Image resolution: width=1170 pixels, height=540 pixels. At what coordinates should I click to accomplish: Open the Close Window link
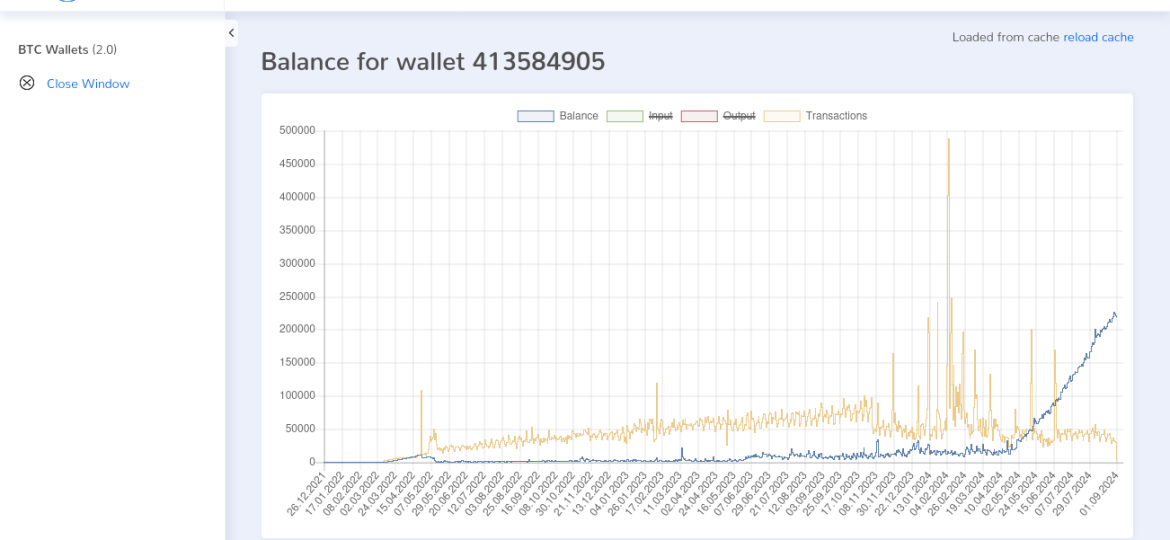point(88,84)
